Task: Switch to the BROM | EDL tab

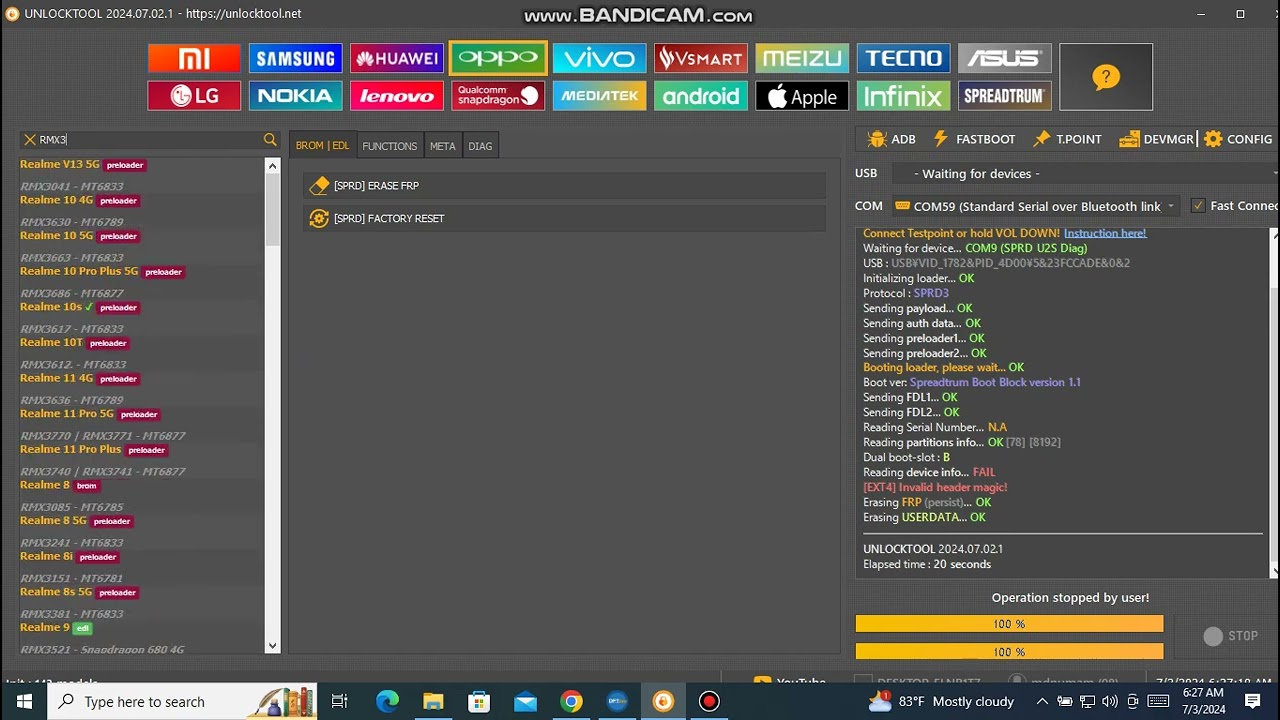Action: [x=322, y=146]
